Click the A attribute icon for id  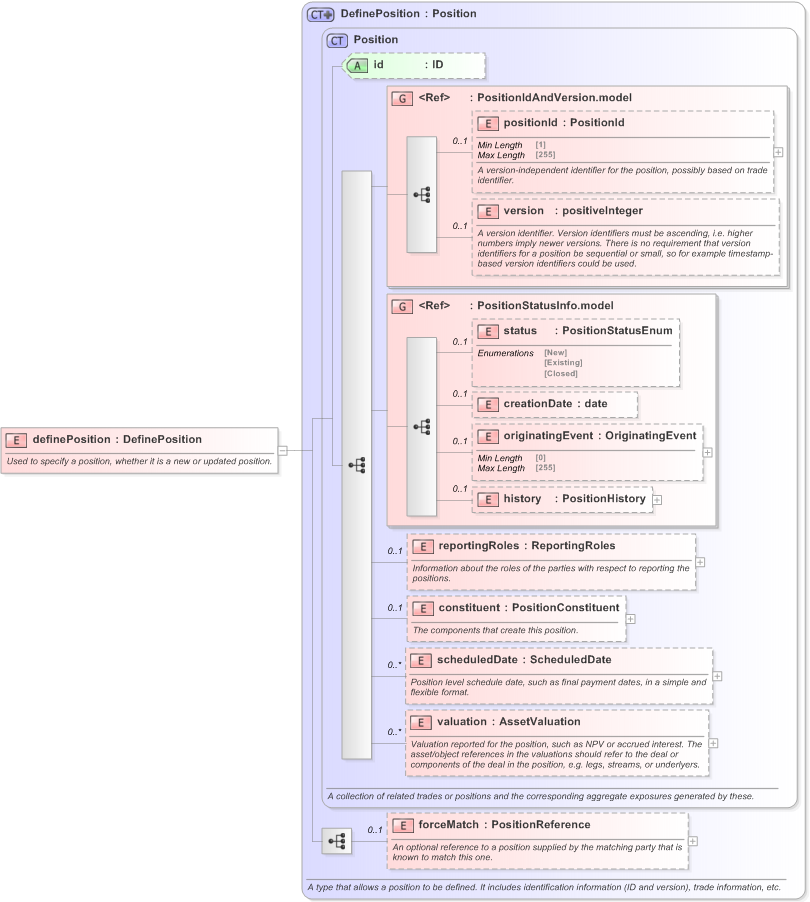pos(357,66)
